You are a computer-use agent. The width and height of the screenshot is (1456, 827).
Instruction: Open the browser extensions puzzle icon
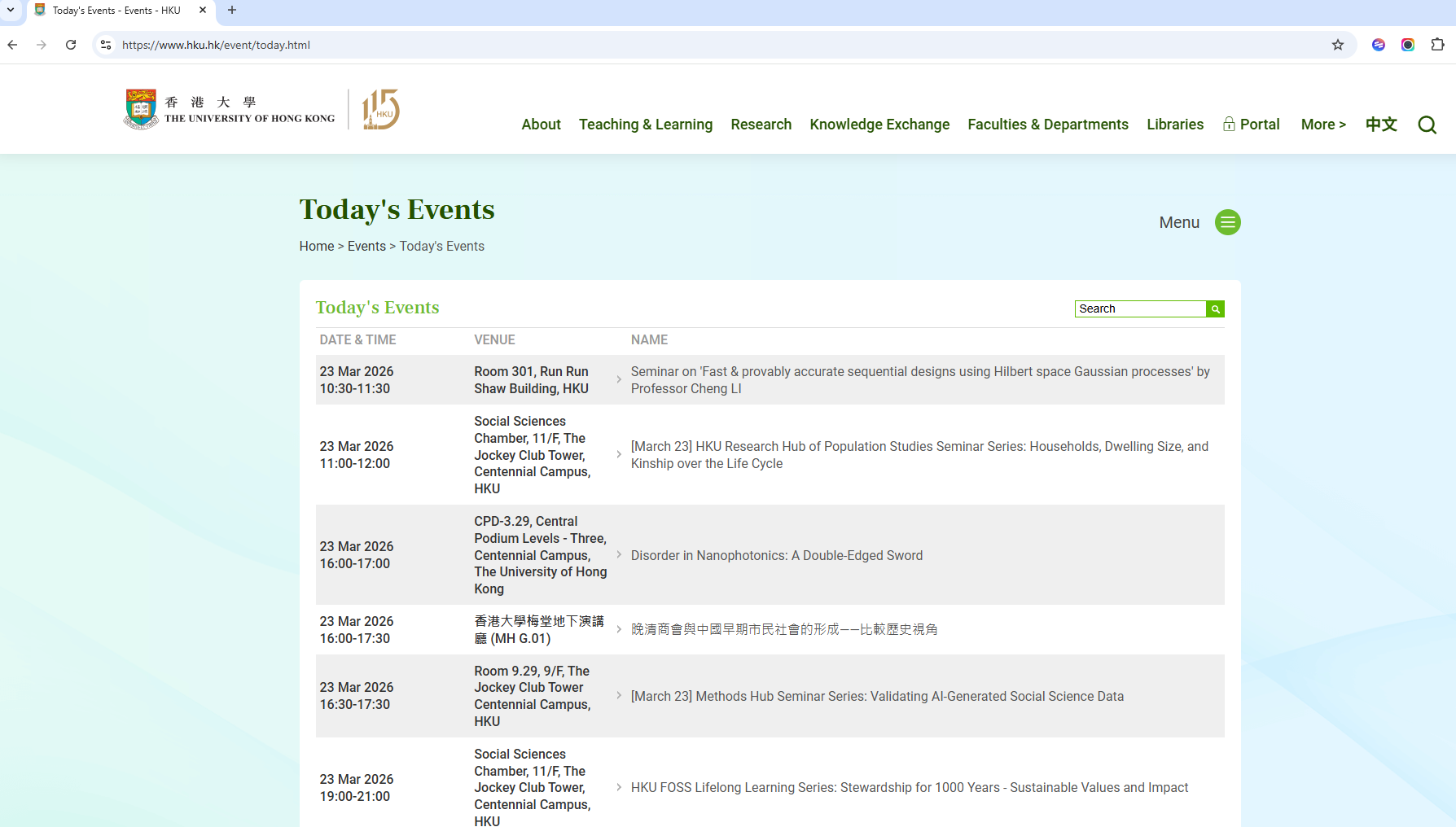[x=1438, y=45]
